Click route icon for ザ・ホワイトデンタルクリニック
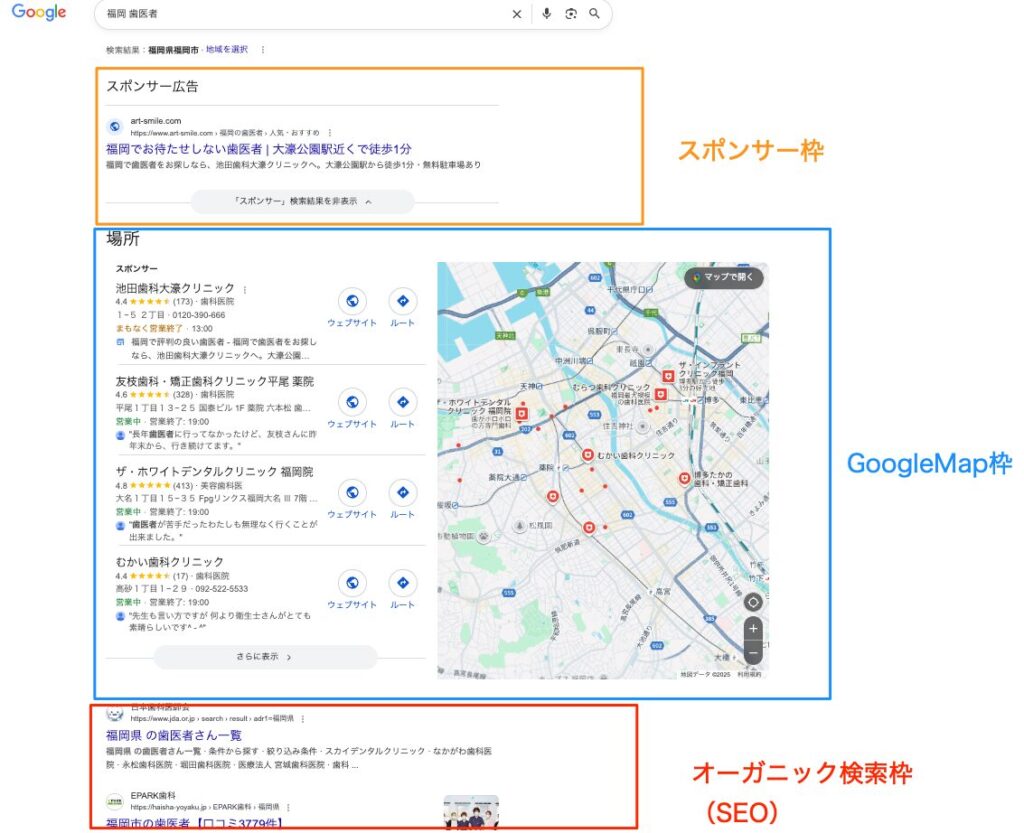This screenshot has width=1024, height=833. pos(402,493)
